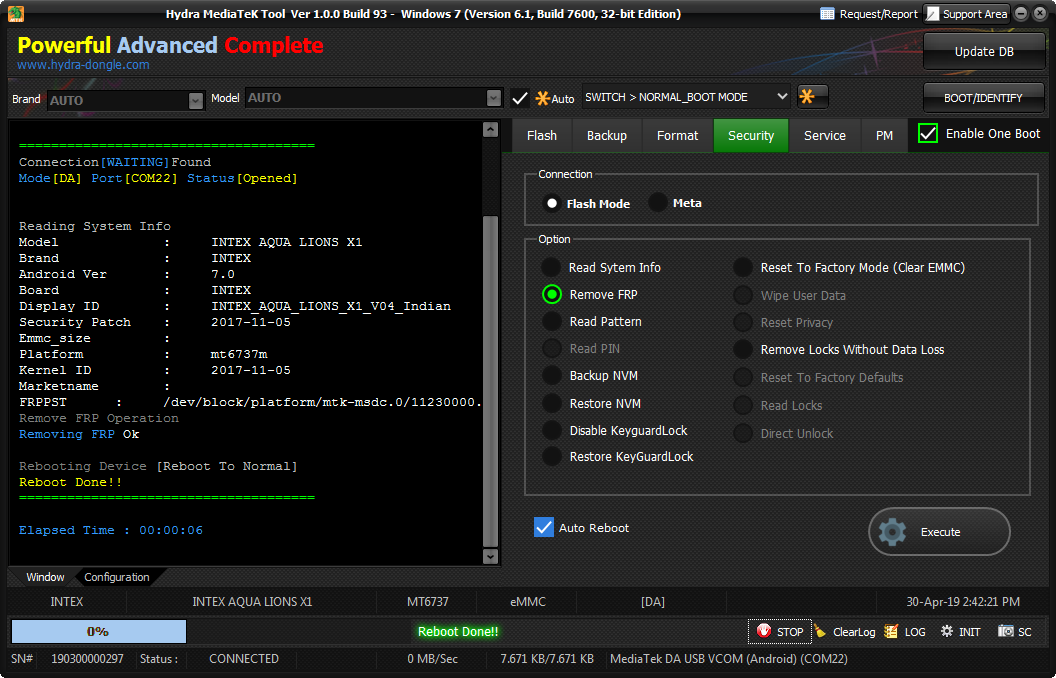Select Reset To Factory Mode (Clear EMMC)
This screenshot has width=1056, height=678.
click(x=743, y=267)
